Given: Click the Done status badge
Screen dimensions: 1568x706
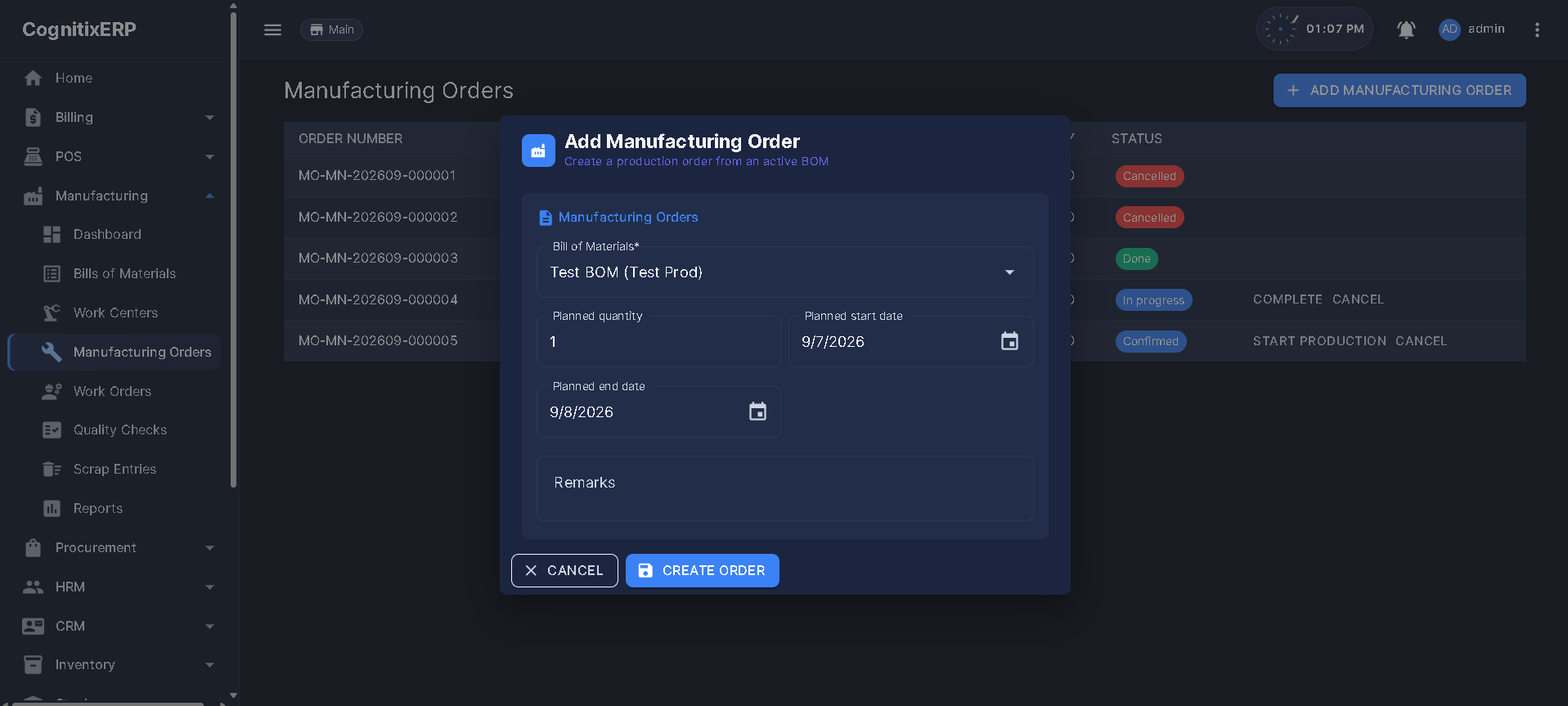Looking at the screenshot, I should (1136, 259).
